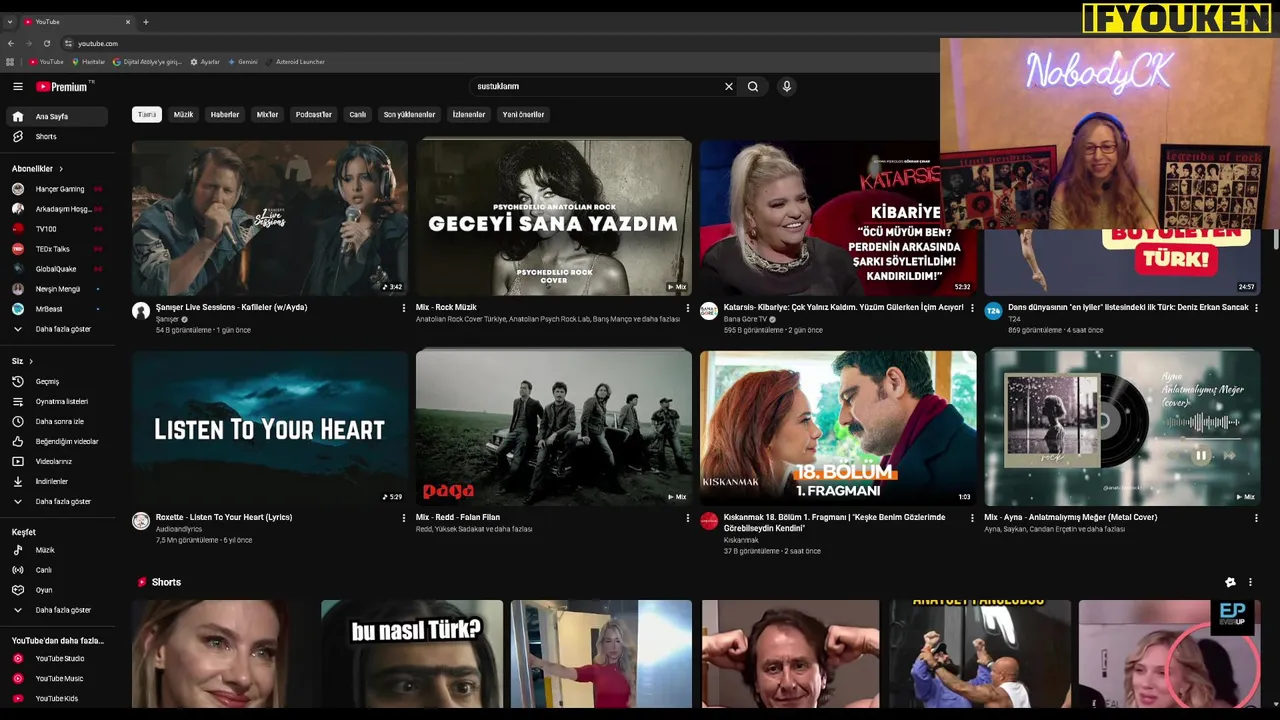
Task: Open the Chrome tab search dropdown
Action: (10, 21)
